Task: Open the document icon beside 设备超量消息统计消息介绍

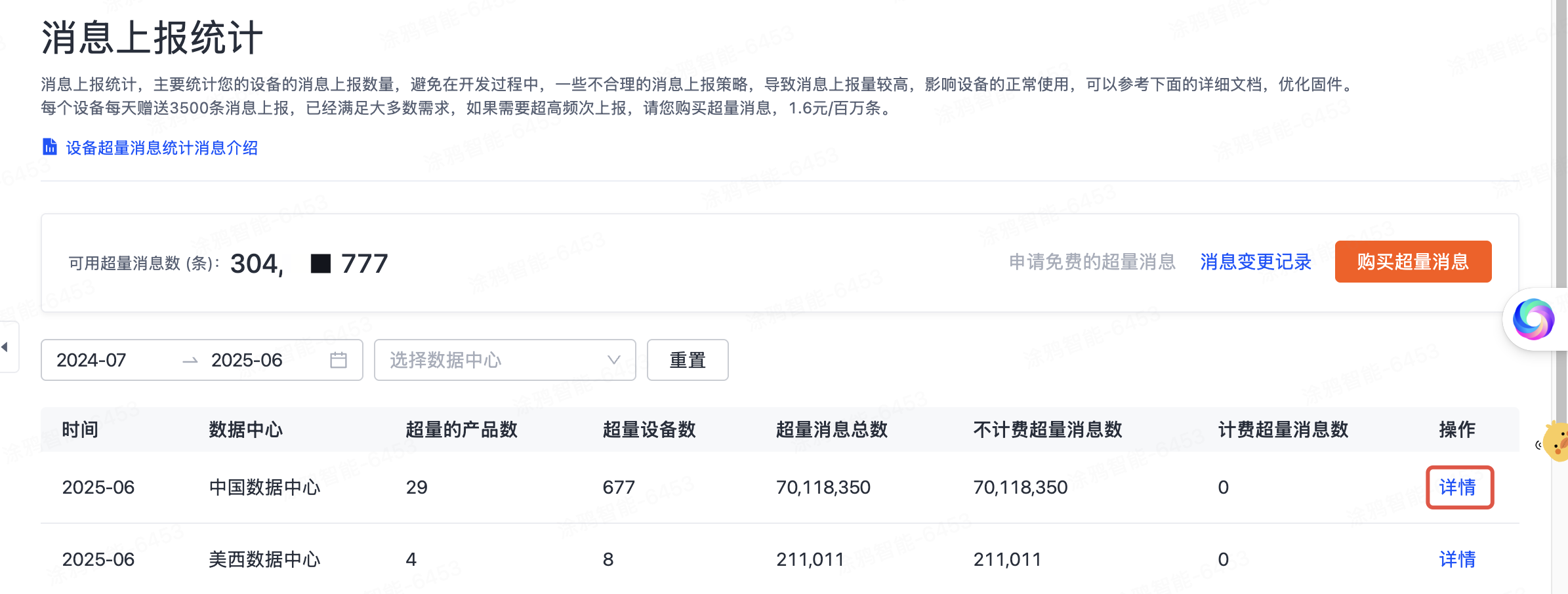Action: pos(50,147)
